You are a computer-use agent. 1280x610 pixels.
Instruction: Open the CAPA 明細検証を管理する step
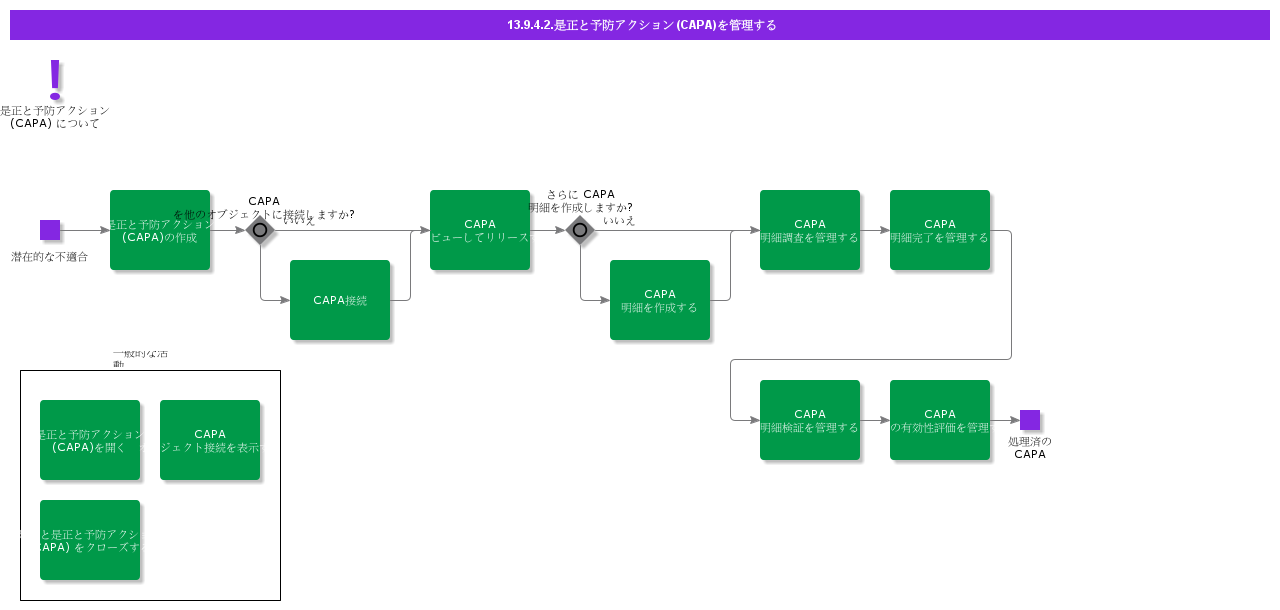coord(810,420)
